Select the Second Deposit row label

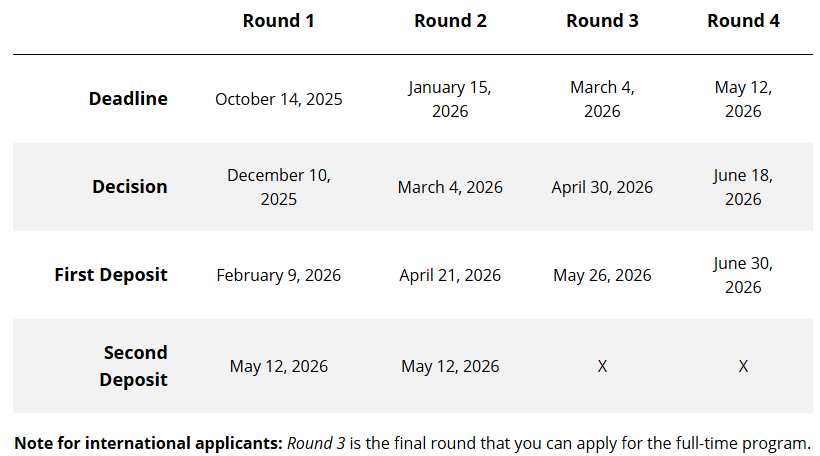pos(134,366)
